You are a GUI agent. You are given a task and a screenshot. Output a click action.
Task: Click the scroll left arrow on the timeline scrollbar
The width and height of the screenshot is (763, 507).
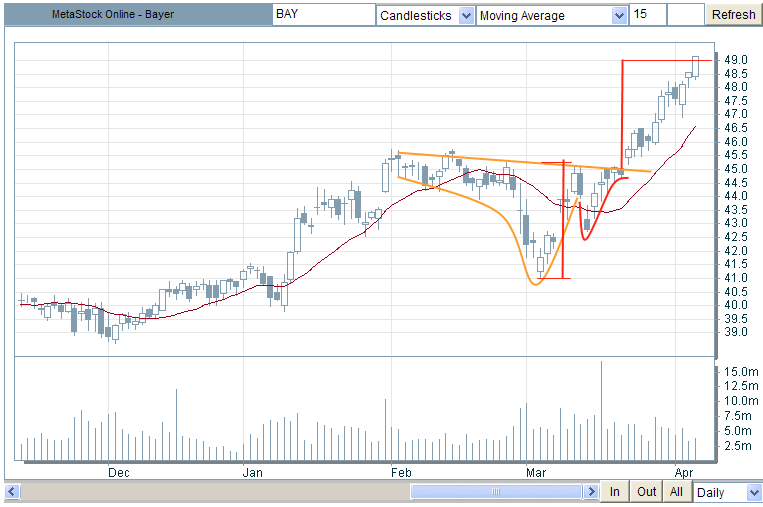tap(12, 491)
